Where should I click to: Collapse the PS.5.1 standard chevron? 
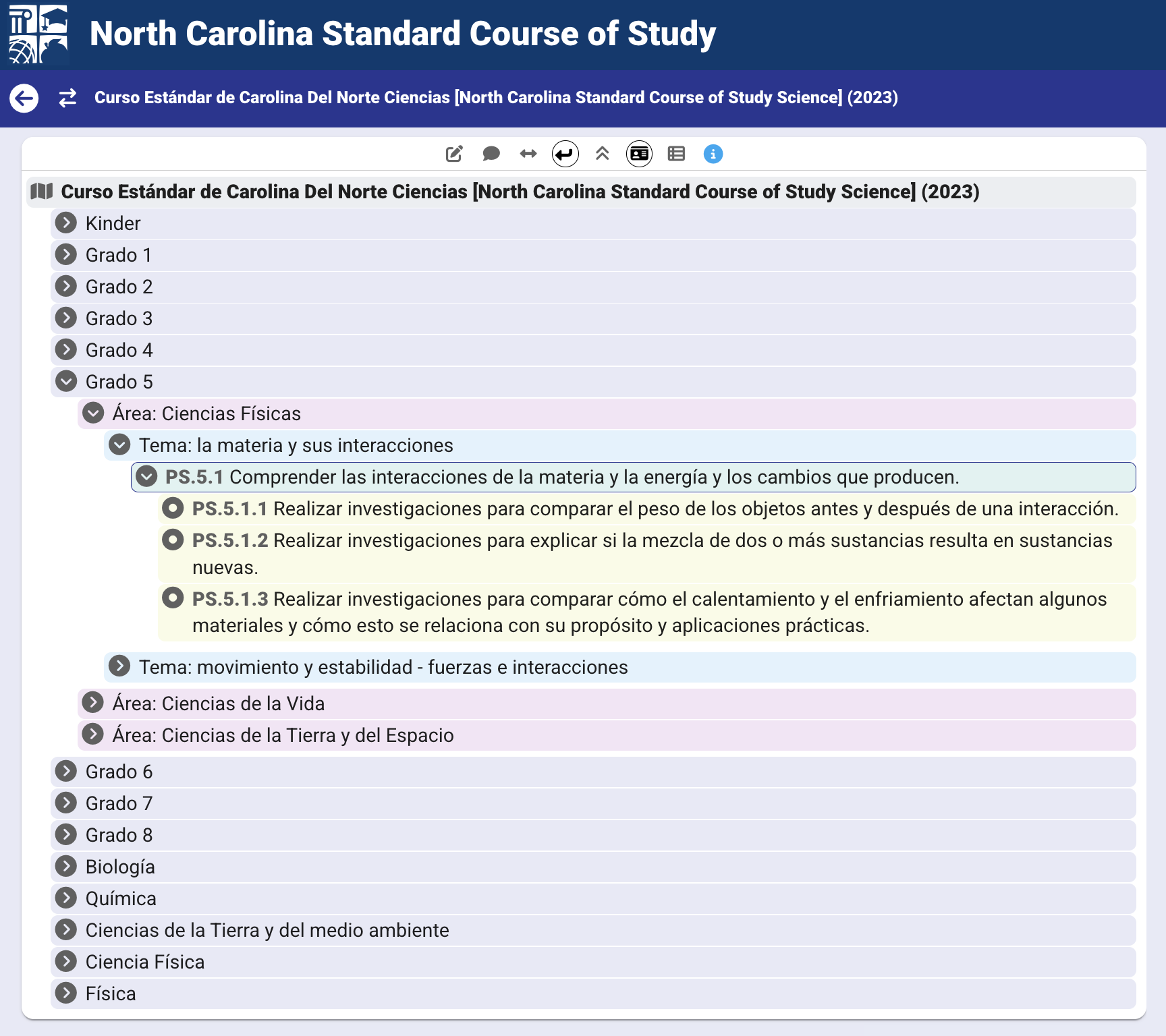146,477
